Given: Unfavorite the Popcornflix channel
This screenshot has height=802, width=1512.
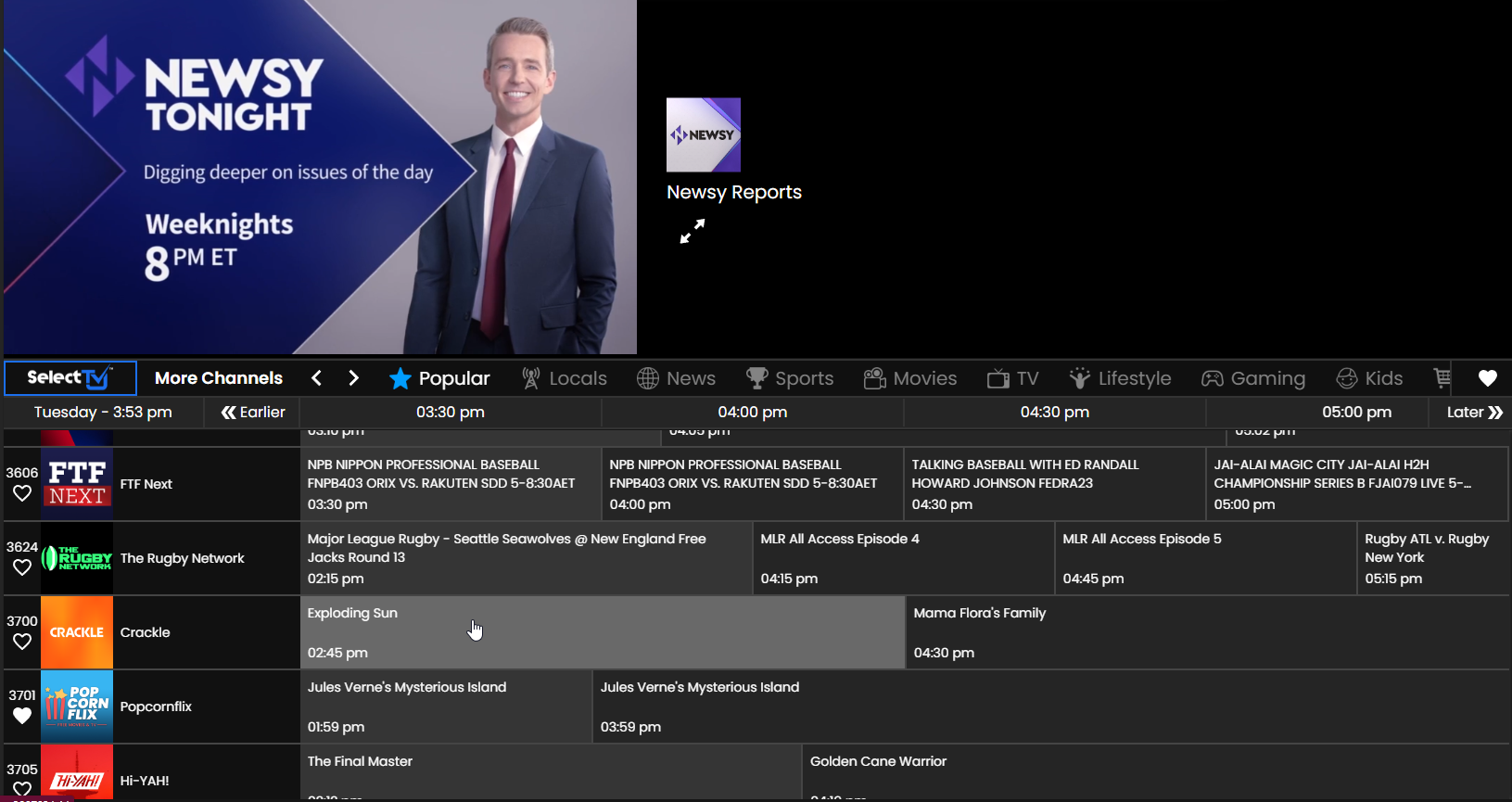Looking at the screenshot, I should (x=22, y=716).
